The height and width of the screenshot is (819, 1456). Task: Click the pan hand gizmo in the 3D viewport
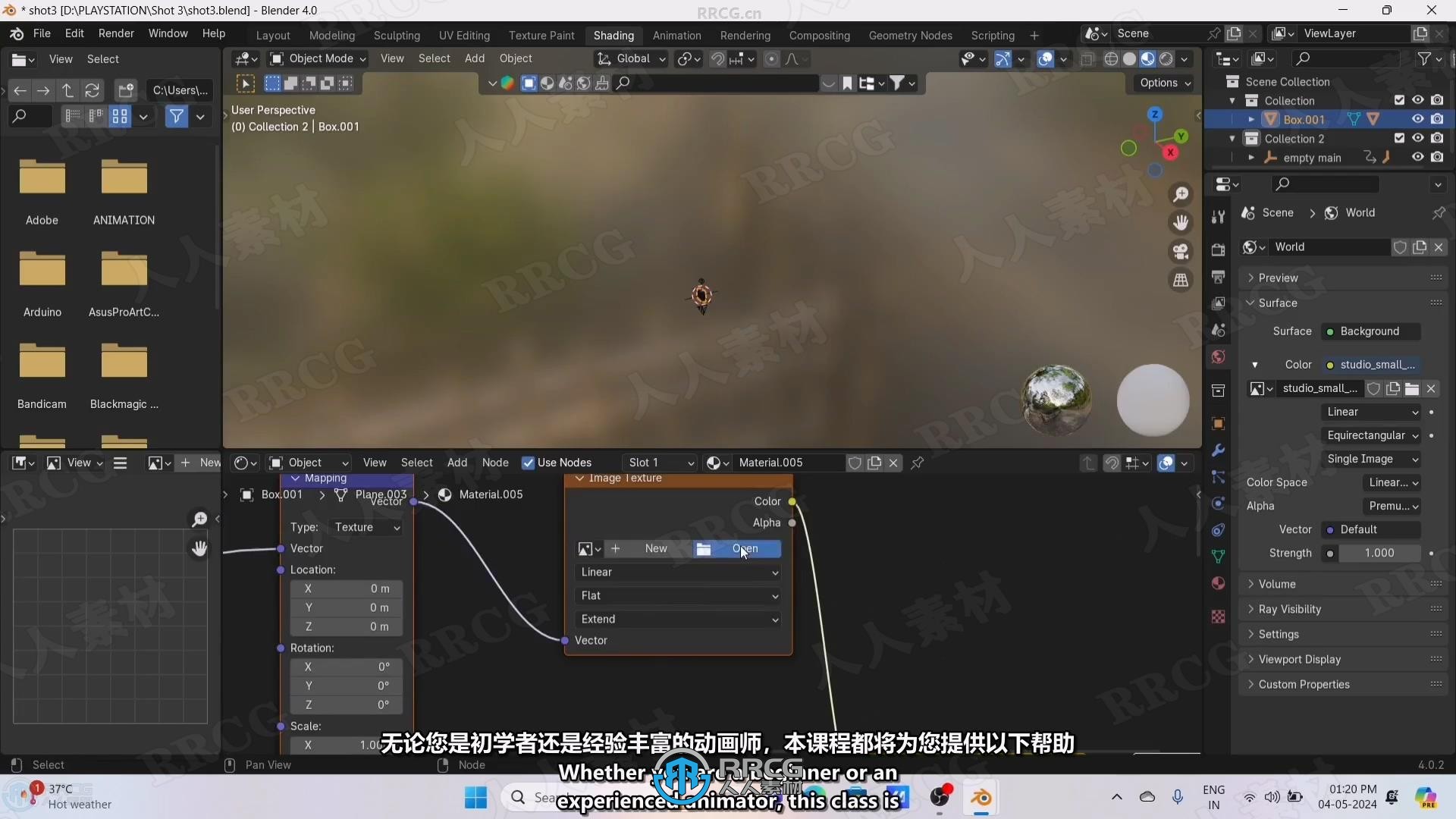[1181, 223]
